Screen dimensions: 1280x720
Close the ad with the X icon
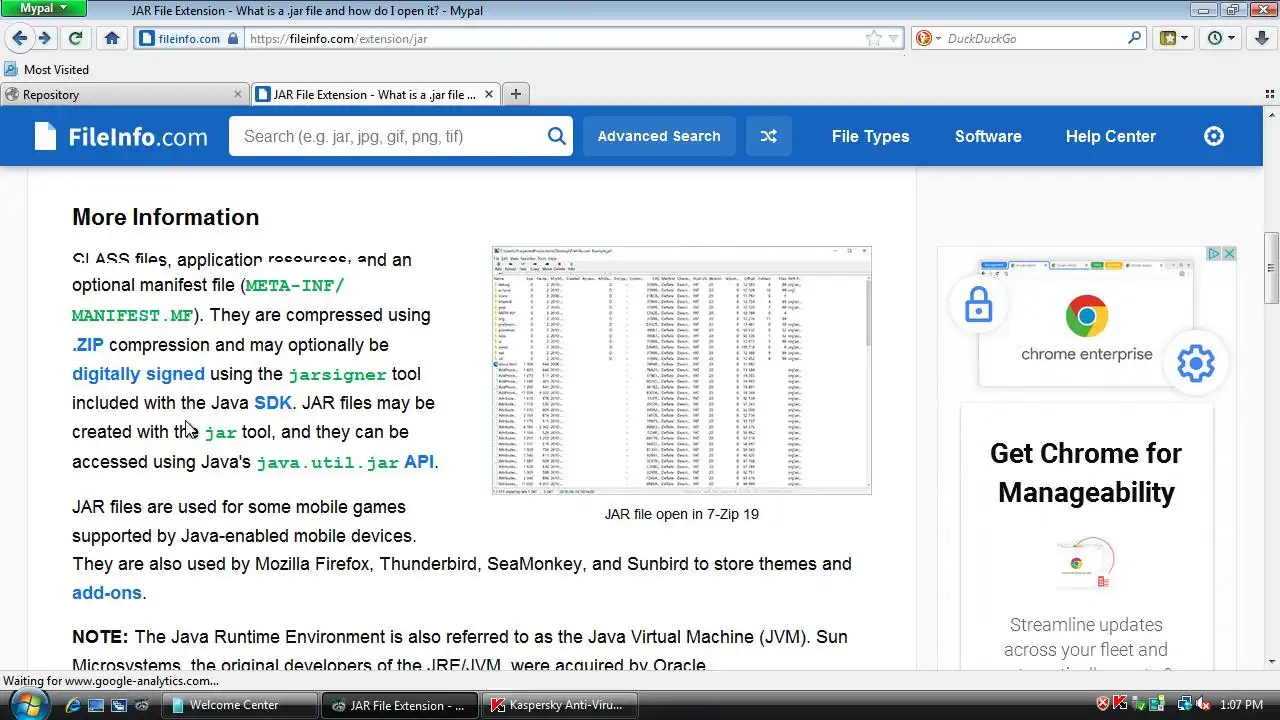pos(1229,254)
